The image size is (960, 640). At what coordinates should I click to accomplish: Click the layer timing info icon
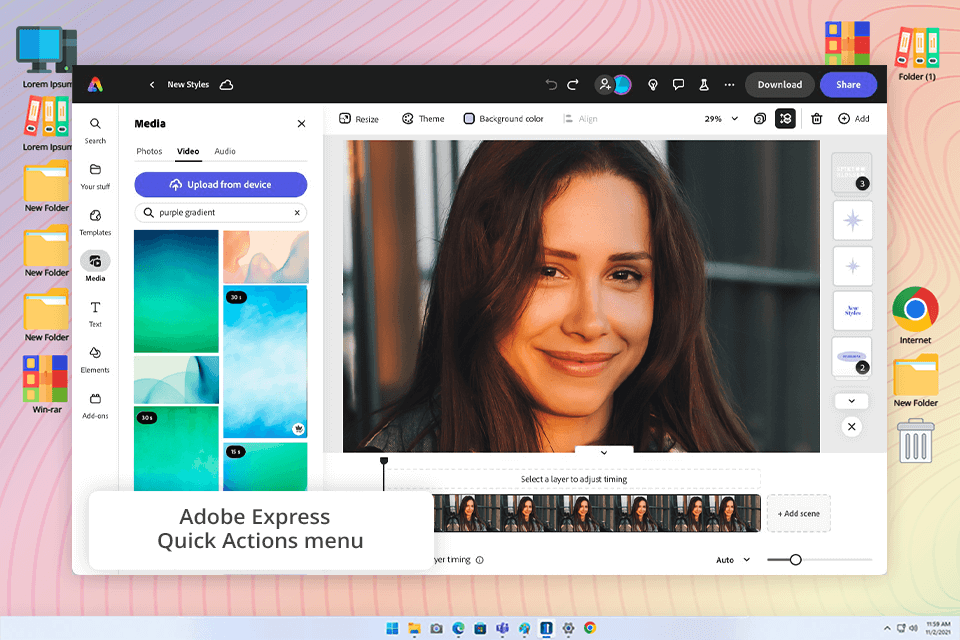coord(479,560)
